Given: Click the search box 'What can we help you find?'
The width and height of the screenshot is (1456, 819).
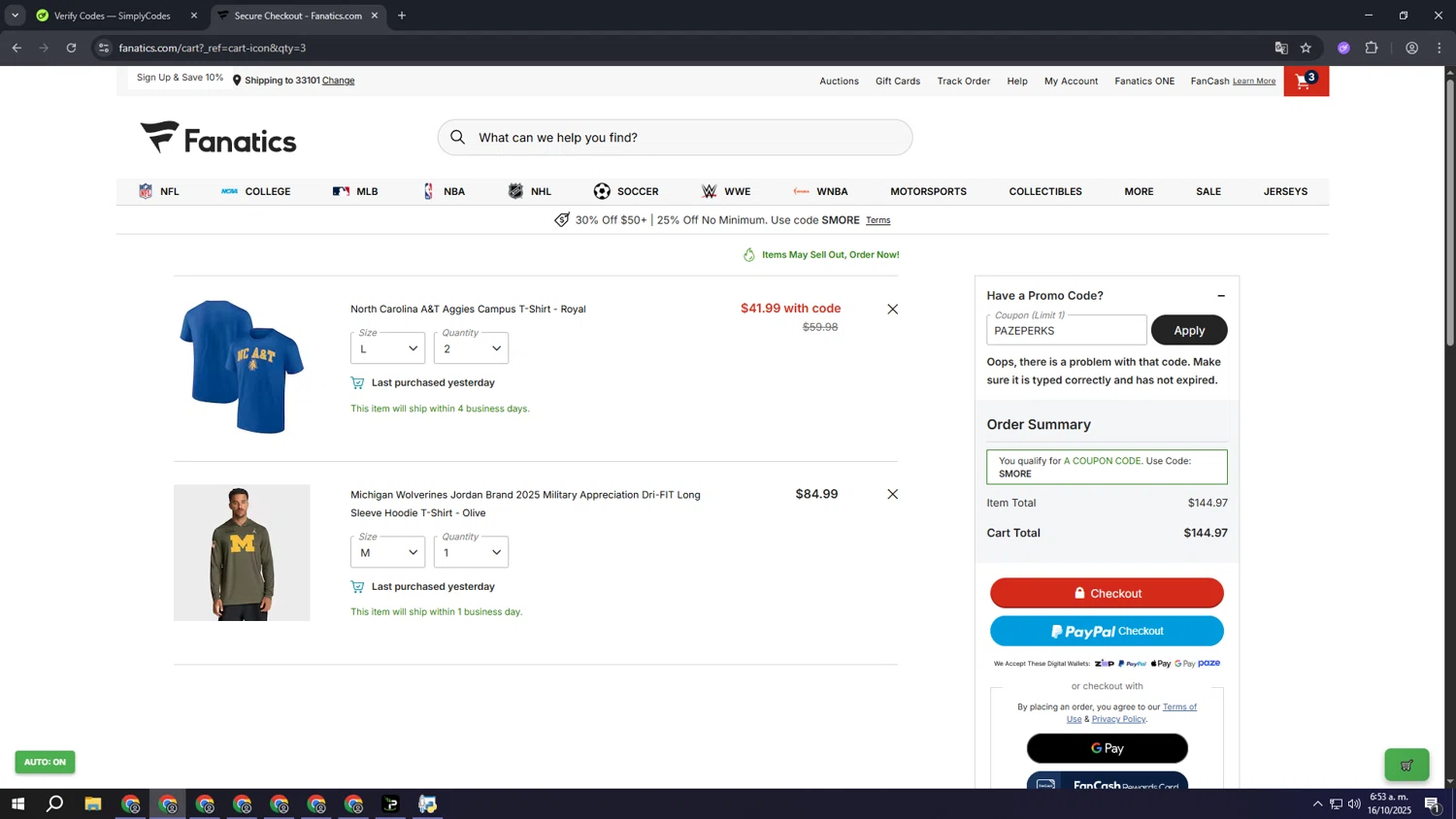Looking at the screenshot, I should [x=675, y=138].
